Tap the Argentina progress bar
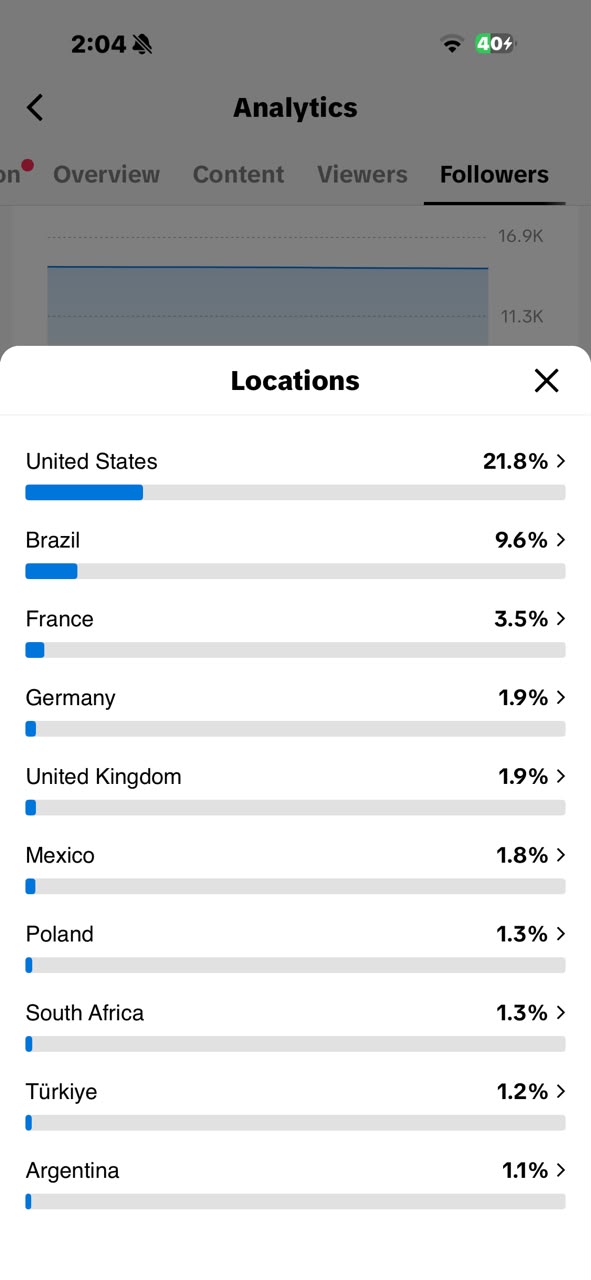The width and height of the screenshot is (591, 1280). coord(295,1202)
